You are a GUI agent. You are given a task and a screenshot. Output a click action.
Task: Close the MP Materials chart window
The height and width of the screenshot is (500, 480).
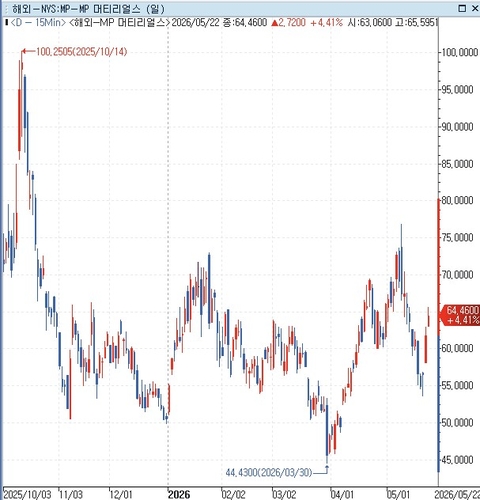point(475,8)
